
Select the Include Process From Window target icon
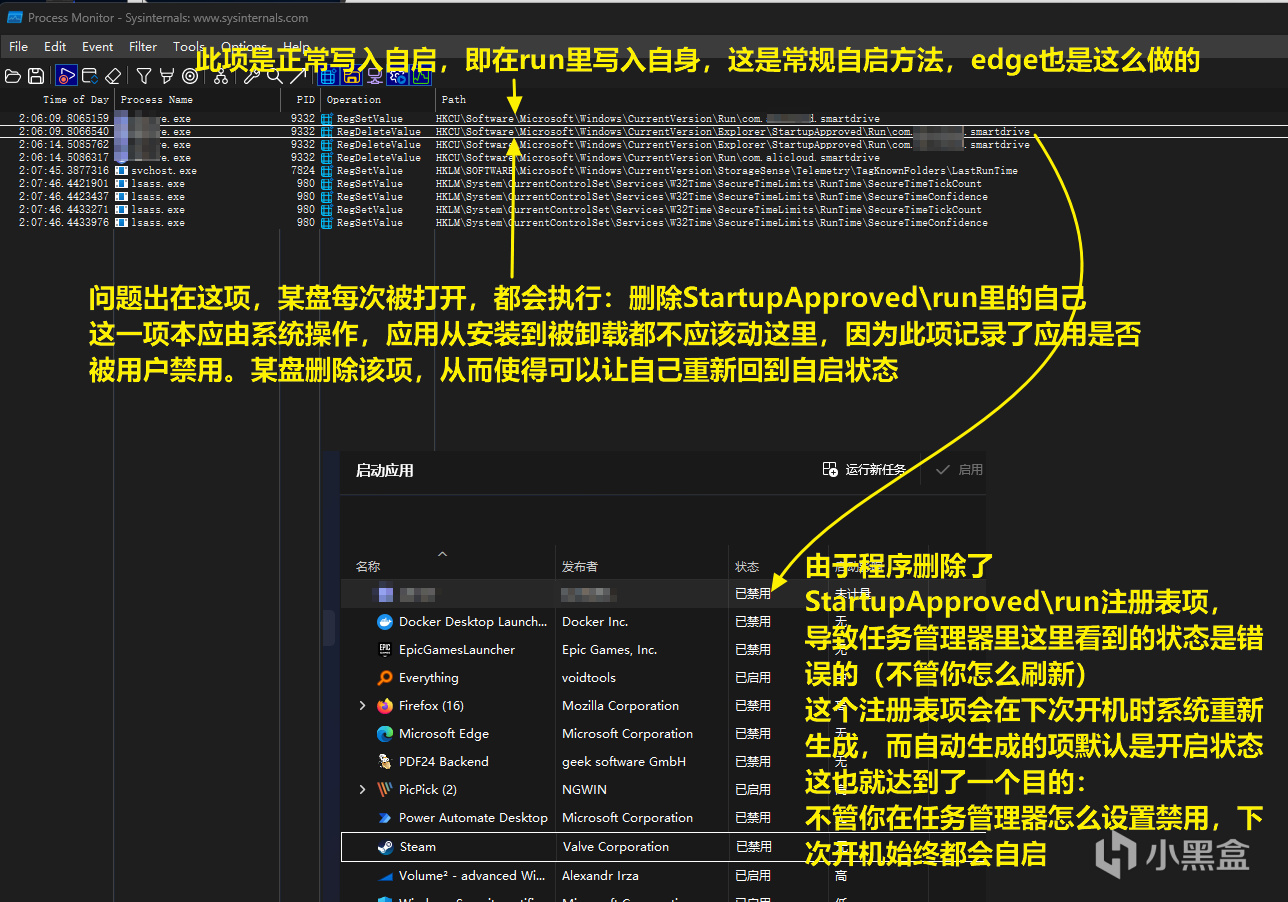(189, 76)
